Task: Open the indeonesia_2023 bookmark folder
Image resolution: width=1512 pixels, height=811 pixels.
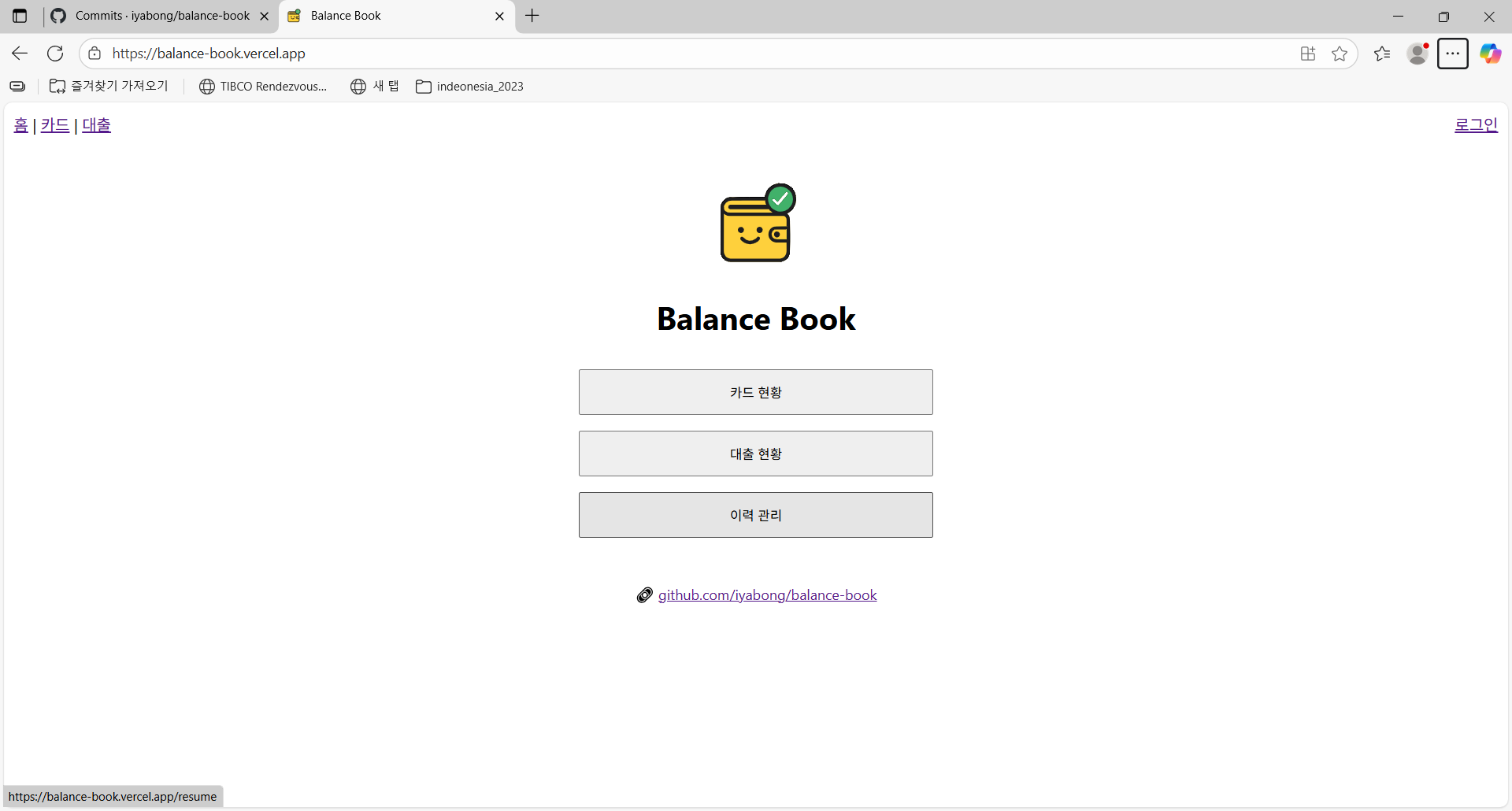Action: pos(470,87)
